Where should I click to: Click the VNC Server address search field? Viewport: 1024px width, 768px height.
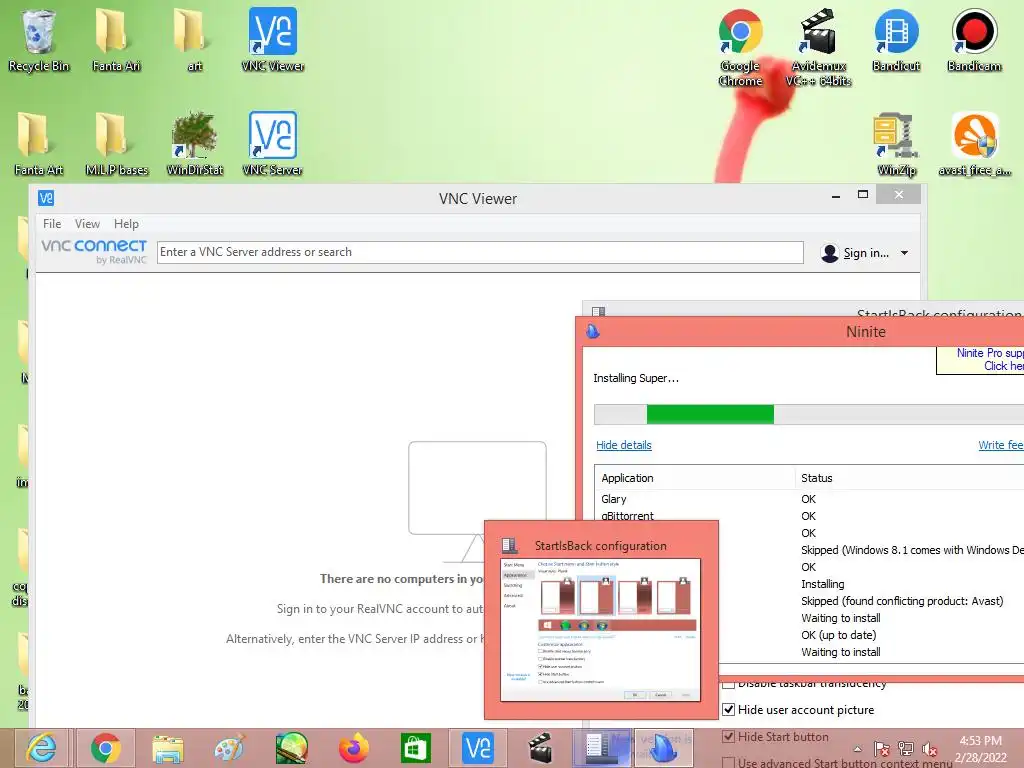click(x=480, y=252)
